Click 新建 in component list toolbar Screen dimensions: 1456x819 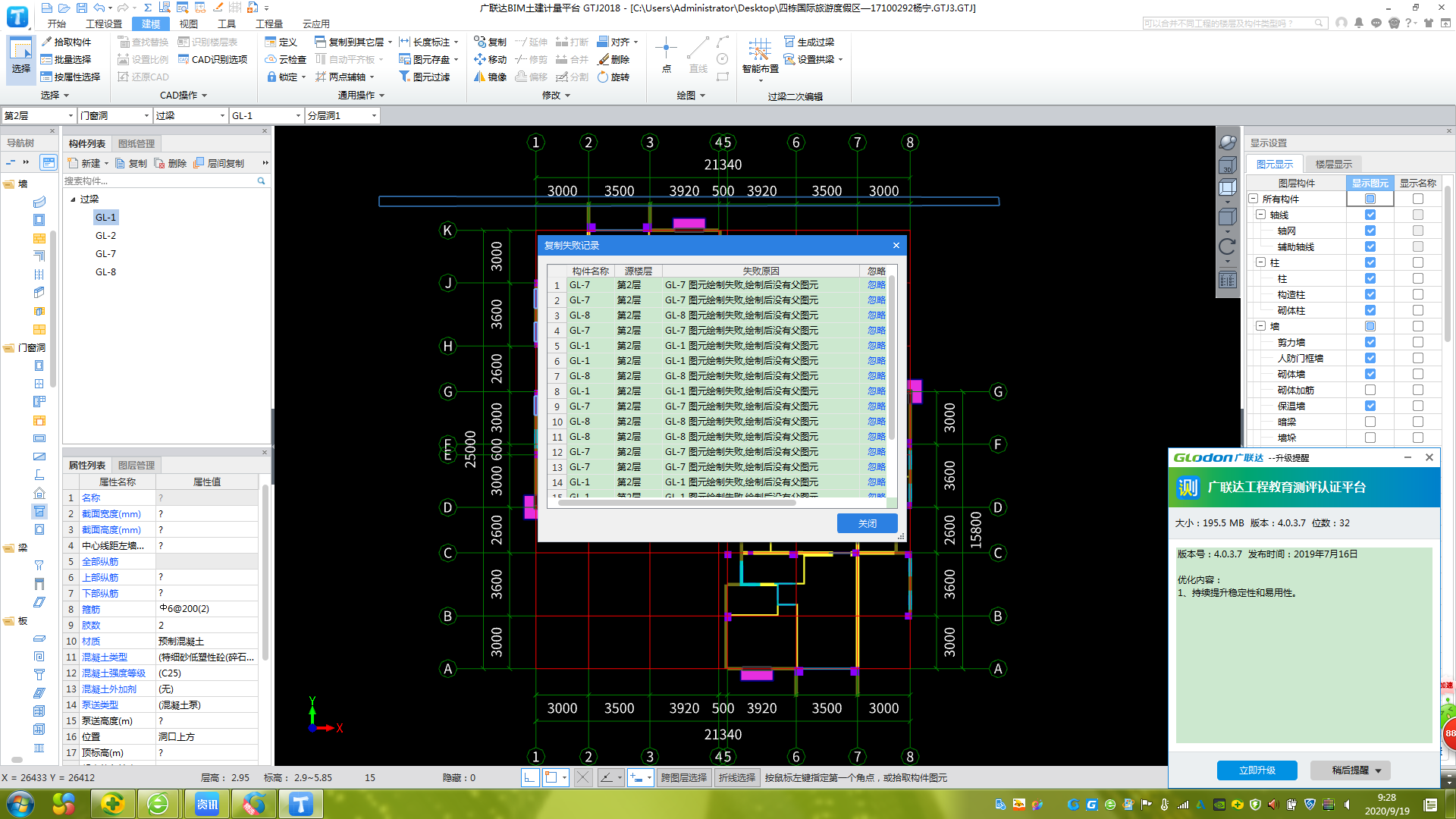[x=84, y=163]
